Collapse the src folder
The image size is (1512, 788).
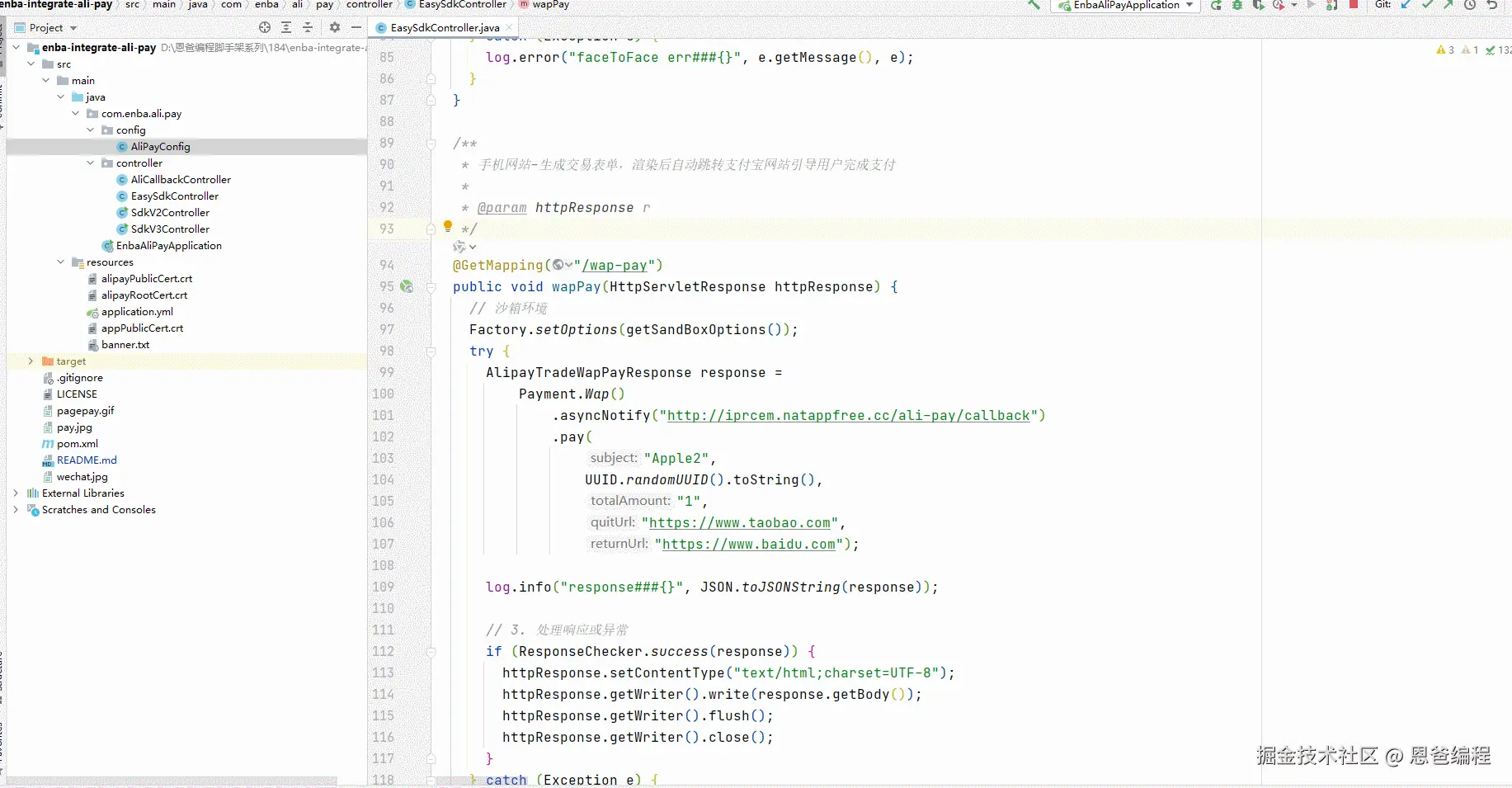[31, 64]
